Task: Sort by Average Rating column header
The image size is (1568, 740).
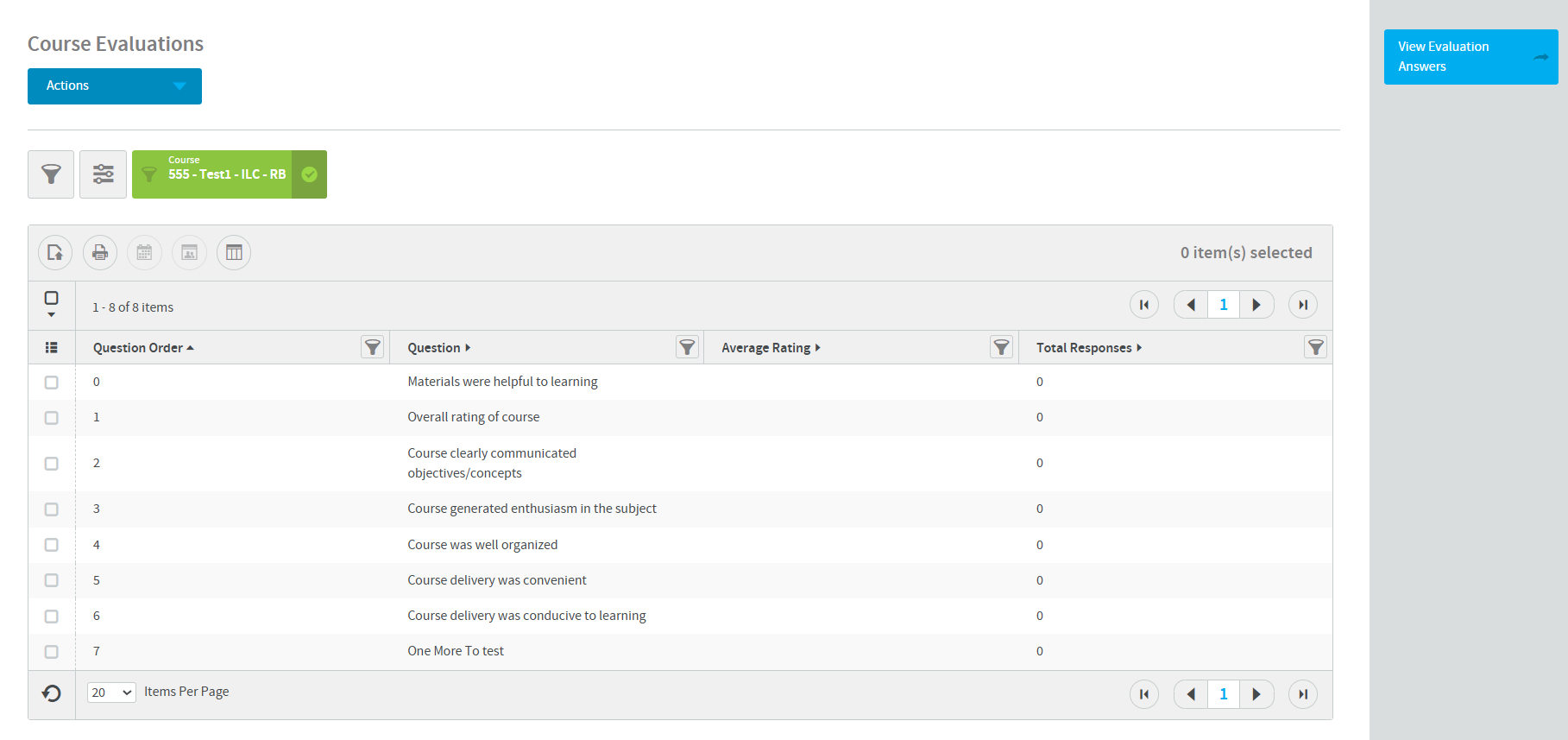Action: coord(771,348)
